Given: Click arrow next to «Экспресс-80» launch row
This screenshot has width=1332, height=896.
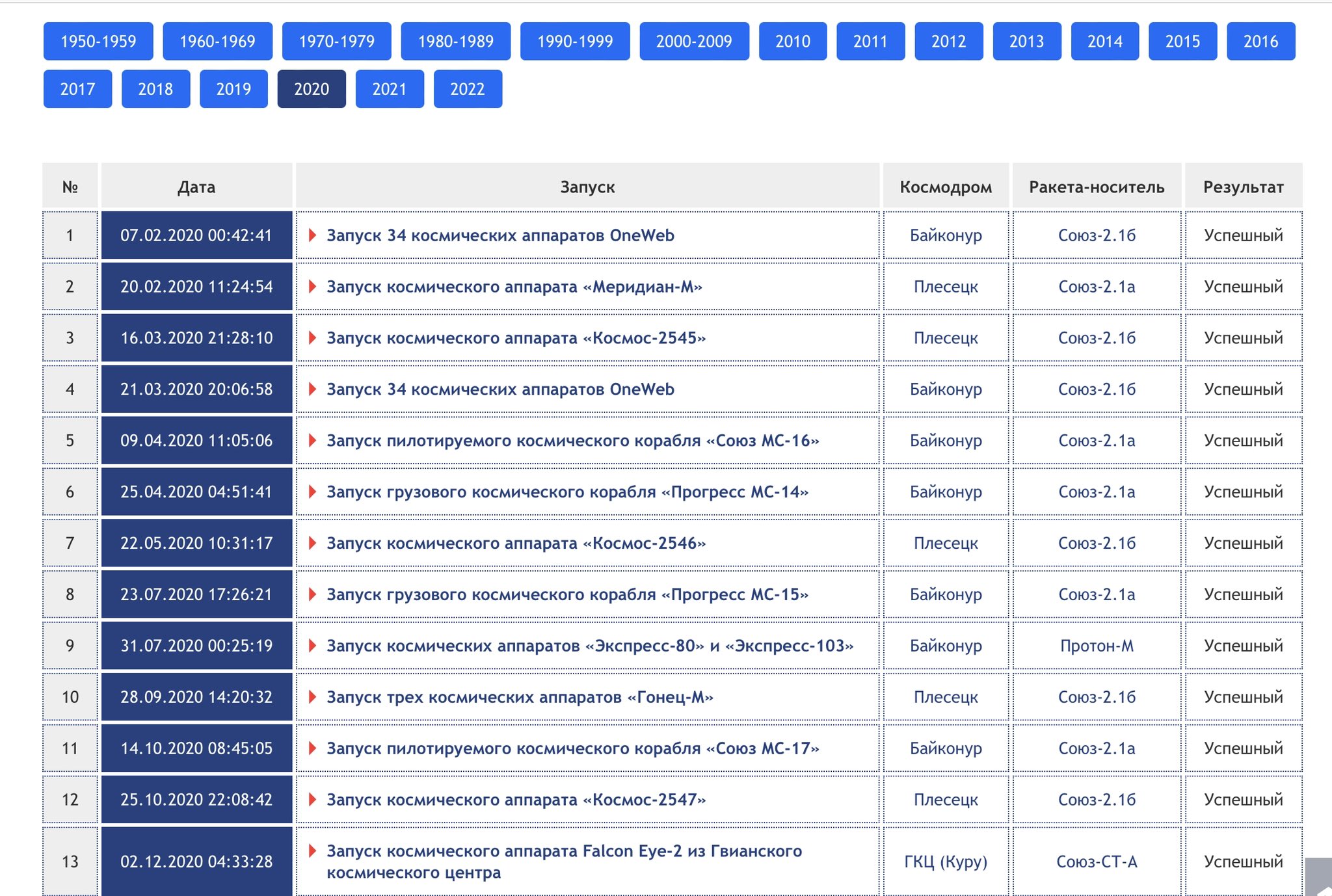Looking at the screenshot, I should point(312,646).
